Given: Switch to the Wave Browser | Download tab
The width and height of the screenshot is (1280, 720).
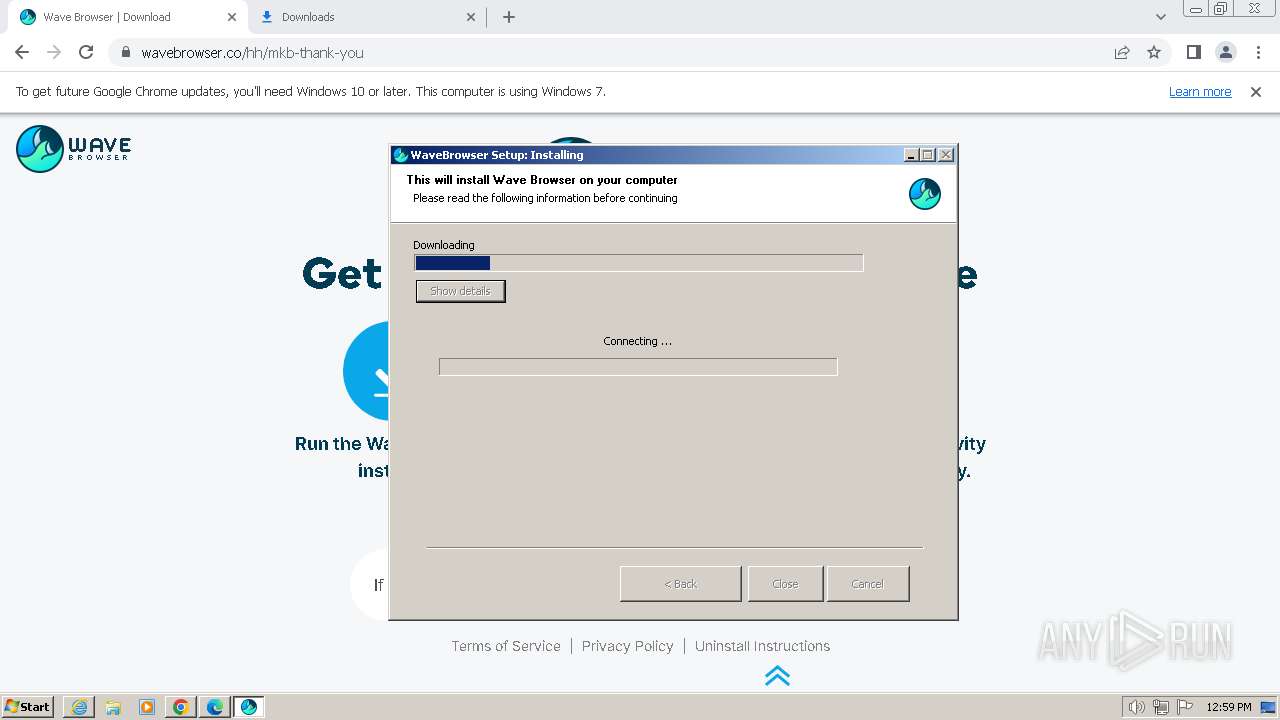Looking at the screenshot, I should 127,17.
